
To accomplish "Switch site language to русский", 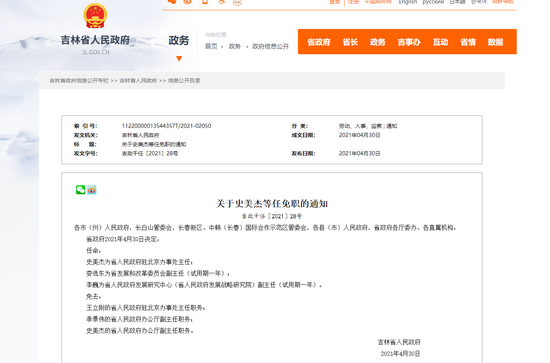I will click(433, 2).
